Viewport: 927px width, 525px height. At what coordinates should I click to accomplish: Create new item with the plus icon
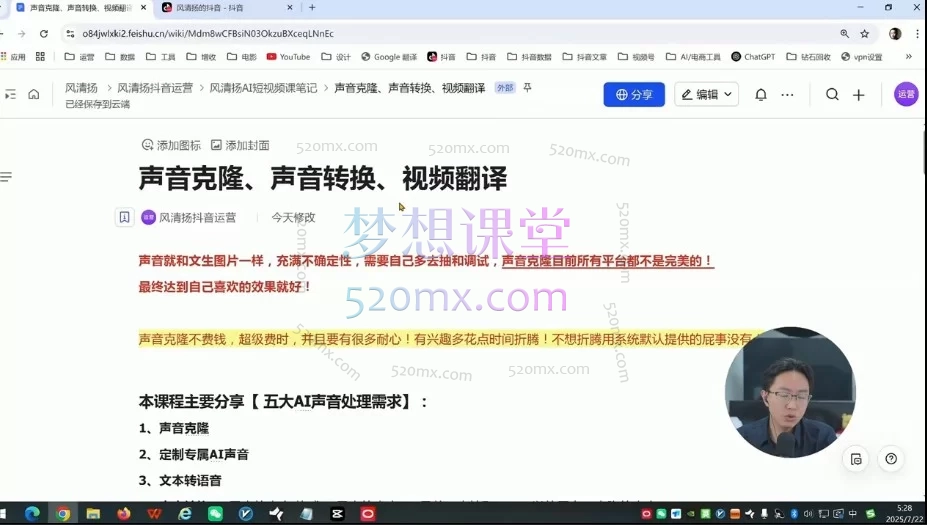[x=858, y=95]
